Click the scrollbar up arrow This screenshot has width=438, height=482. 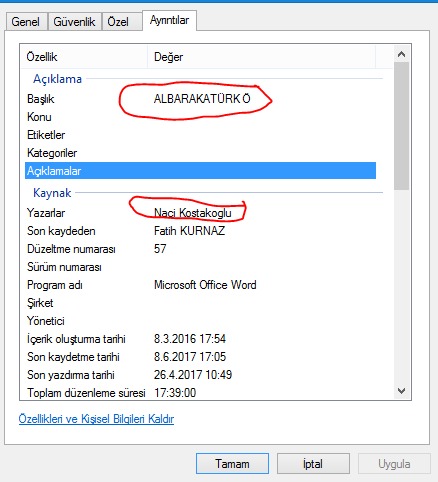[402, 54]
